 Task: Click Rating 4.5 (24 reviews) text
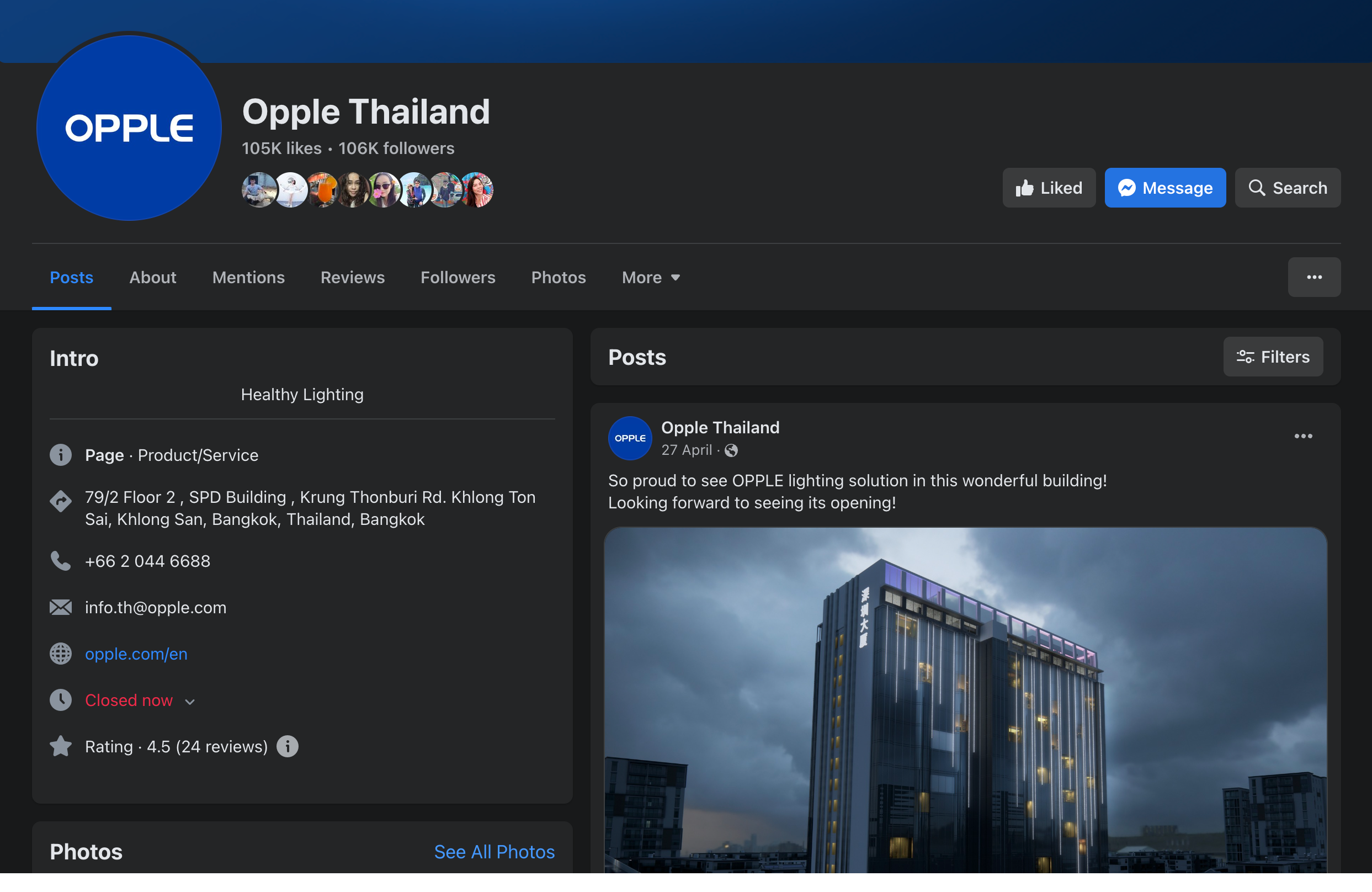tap(177, 746)
